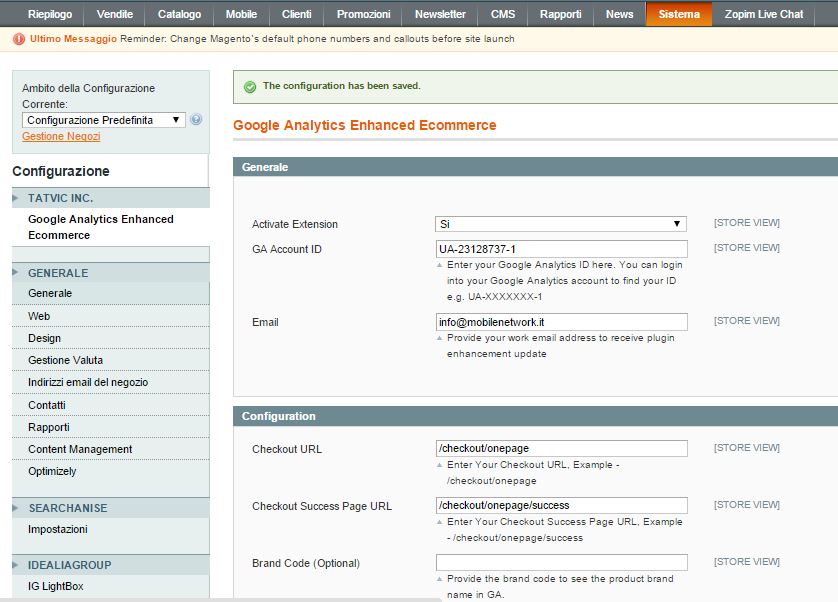The height and width of the screenshot is (602, 838).
Task: Click in the GA Account ID field
Action: pos(561,249)
